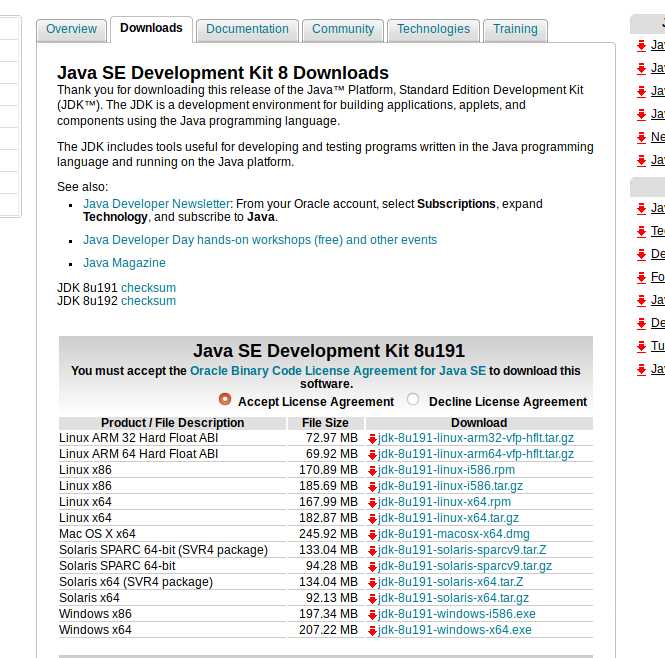The image size is (665, 658).
Task: Download jdk-8u191-windows-i586.exe file link
Action: point(457,614)
